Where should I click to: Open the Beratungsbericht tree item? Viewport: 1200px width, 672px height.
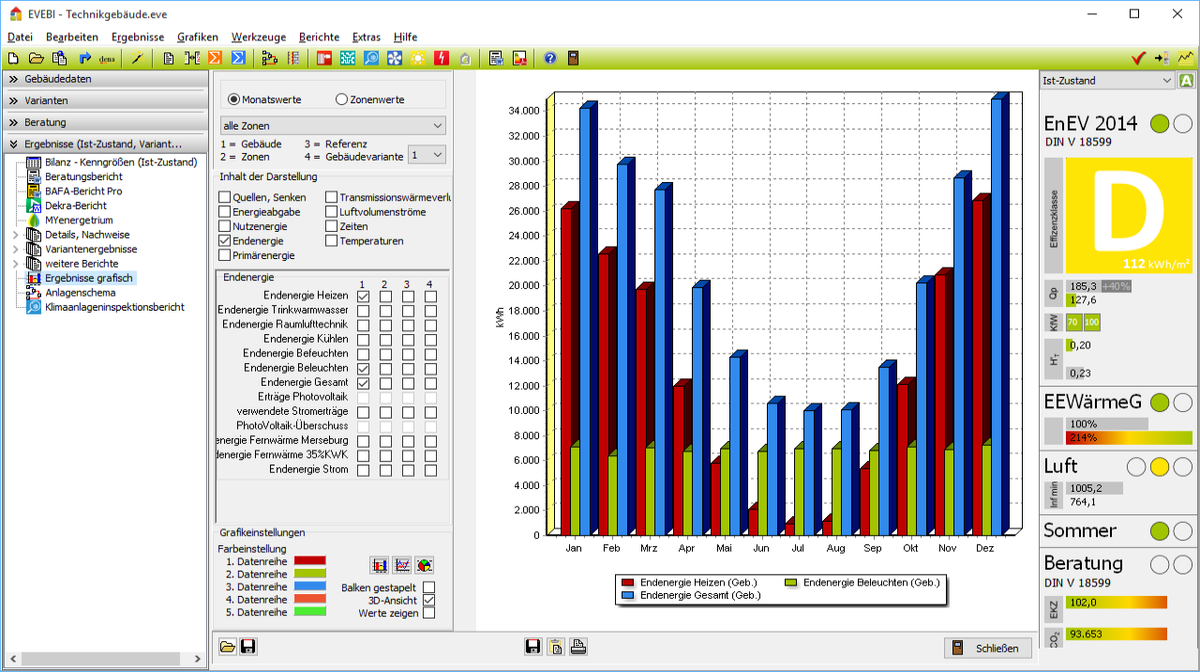83,176
